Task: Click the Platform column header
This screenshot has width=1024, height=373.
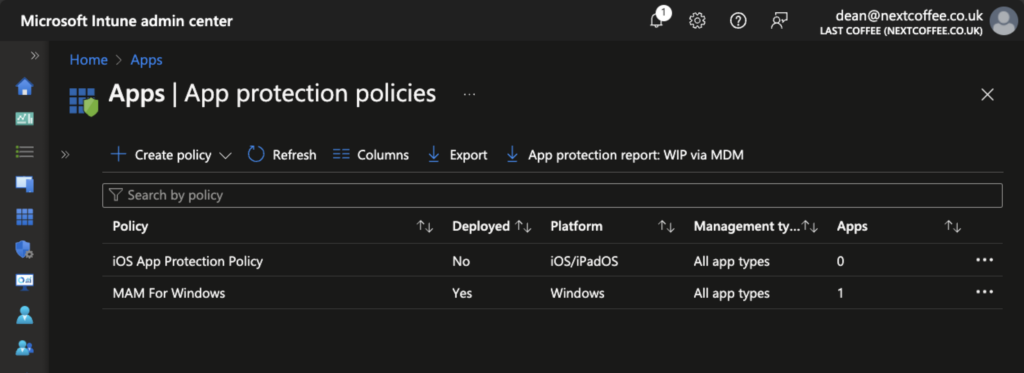Action: tap(577, 227)
